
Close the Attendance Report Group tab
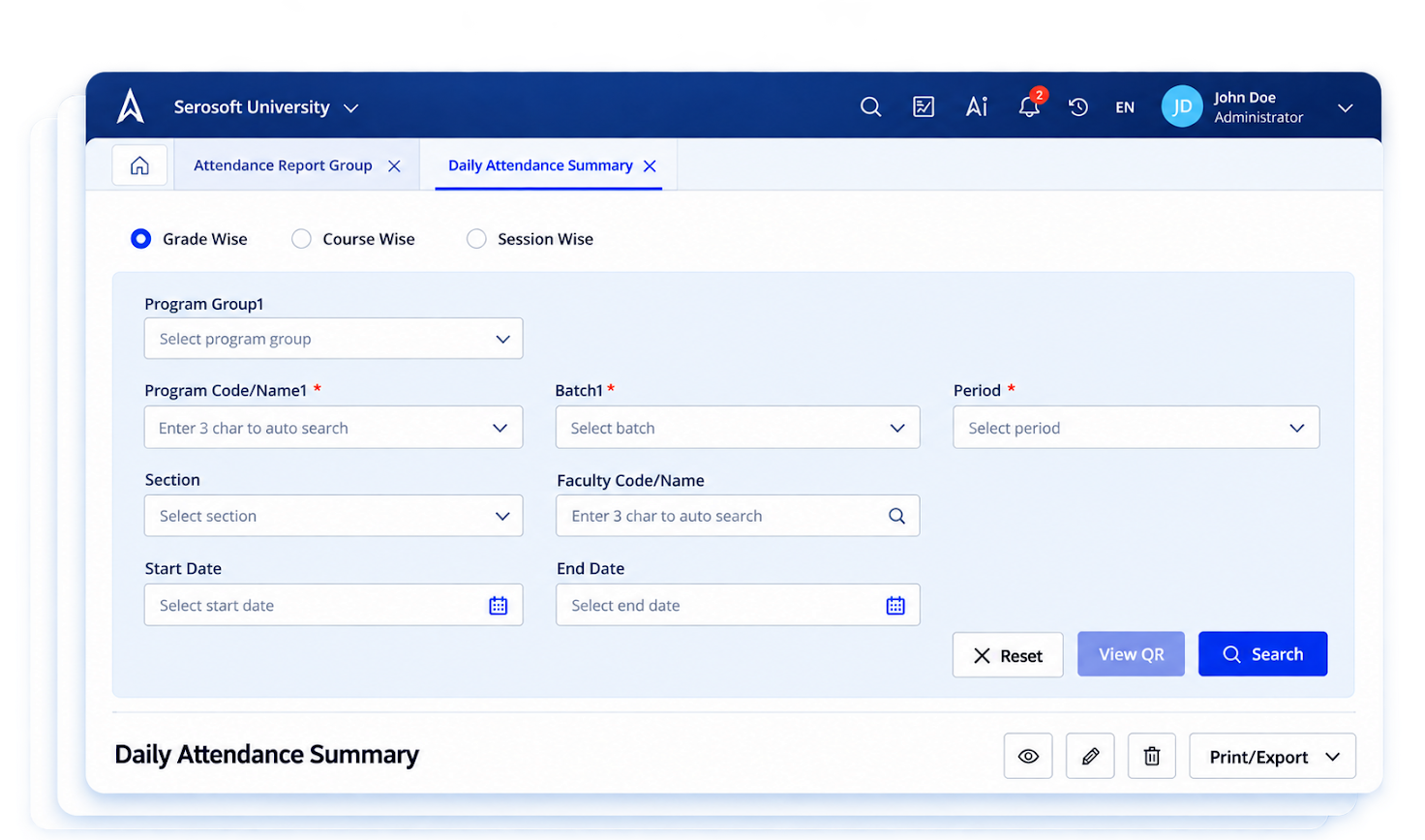coord(394,166)
